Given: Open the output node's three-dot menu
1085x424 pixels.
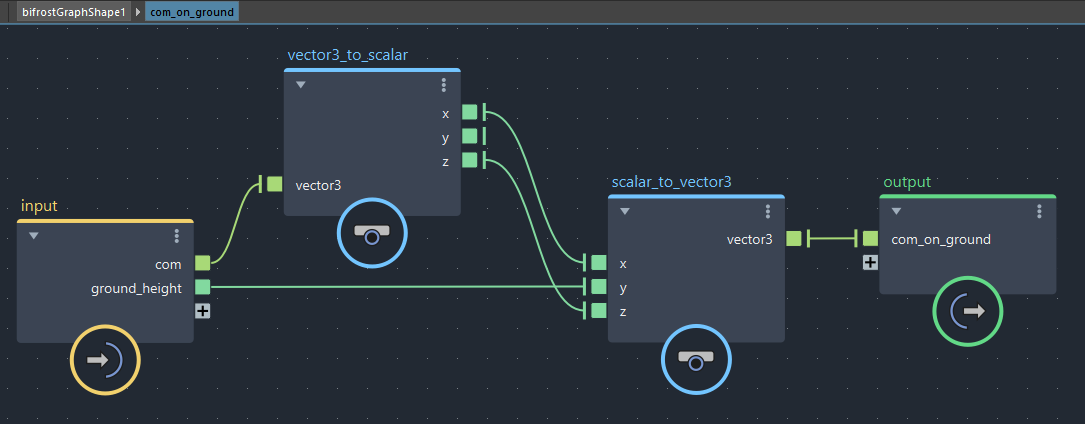Looking at the screenshot, I should click(1040, 211).
